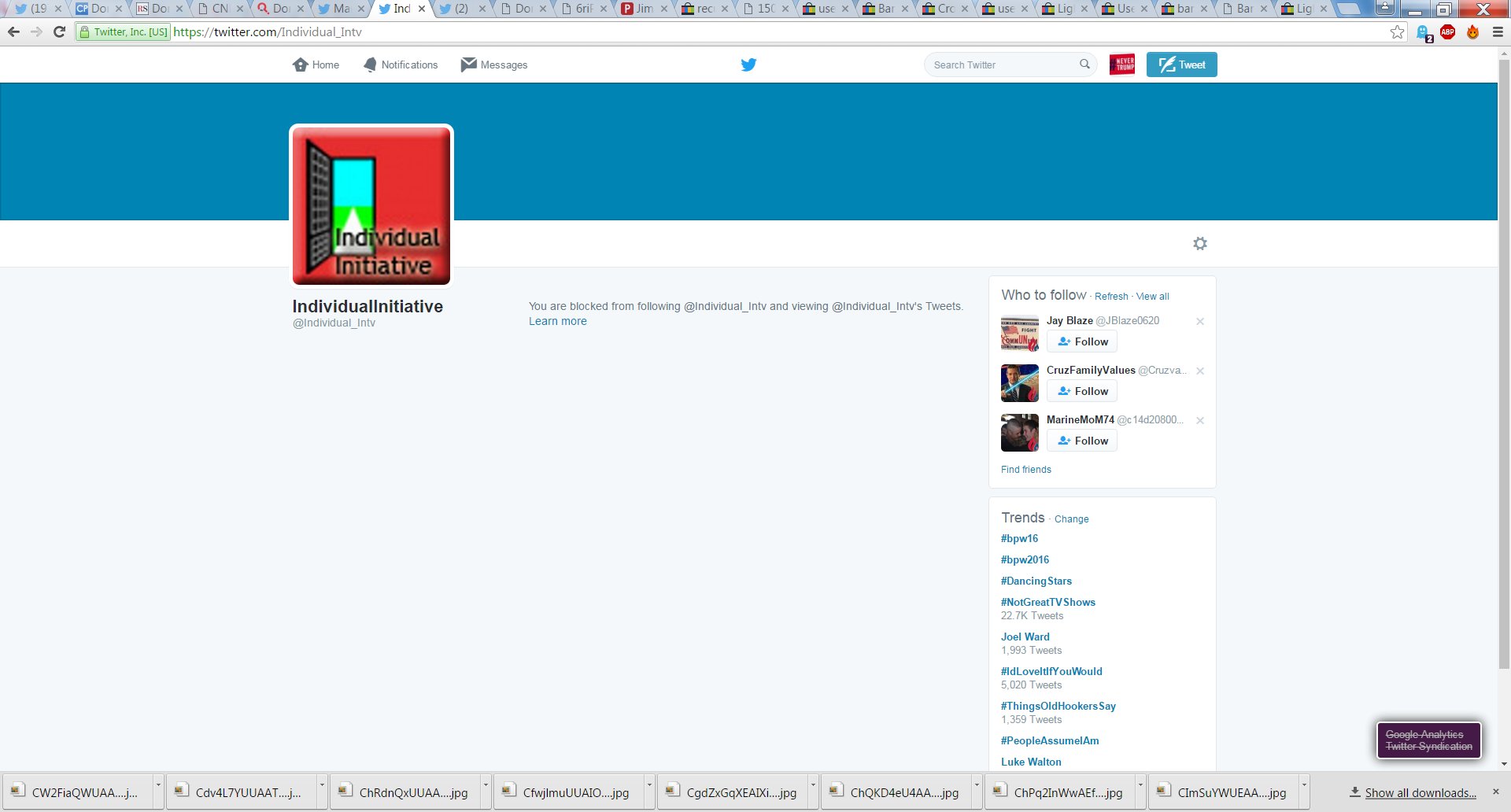Click CruzFamilyValues avatar thumbnail
Image resolution: width=1511 pixels, height=812 pixels.
click(1020, 383)
